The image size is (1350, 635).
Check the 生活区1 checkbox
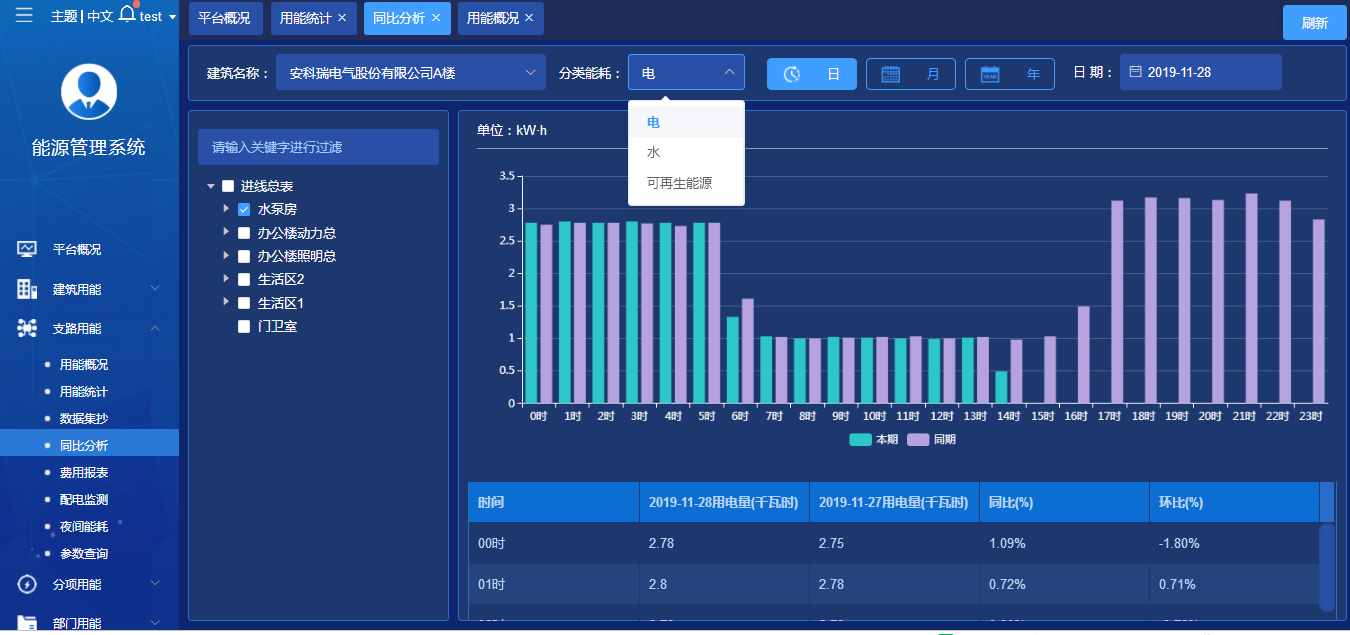[244, 302]
